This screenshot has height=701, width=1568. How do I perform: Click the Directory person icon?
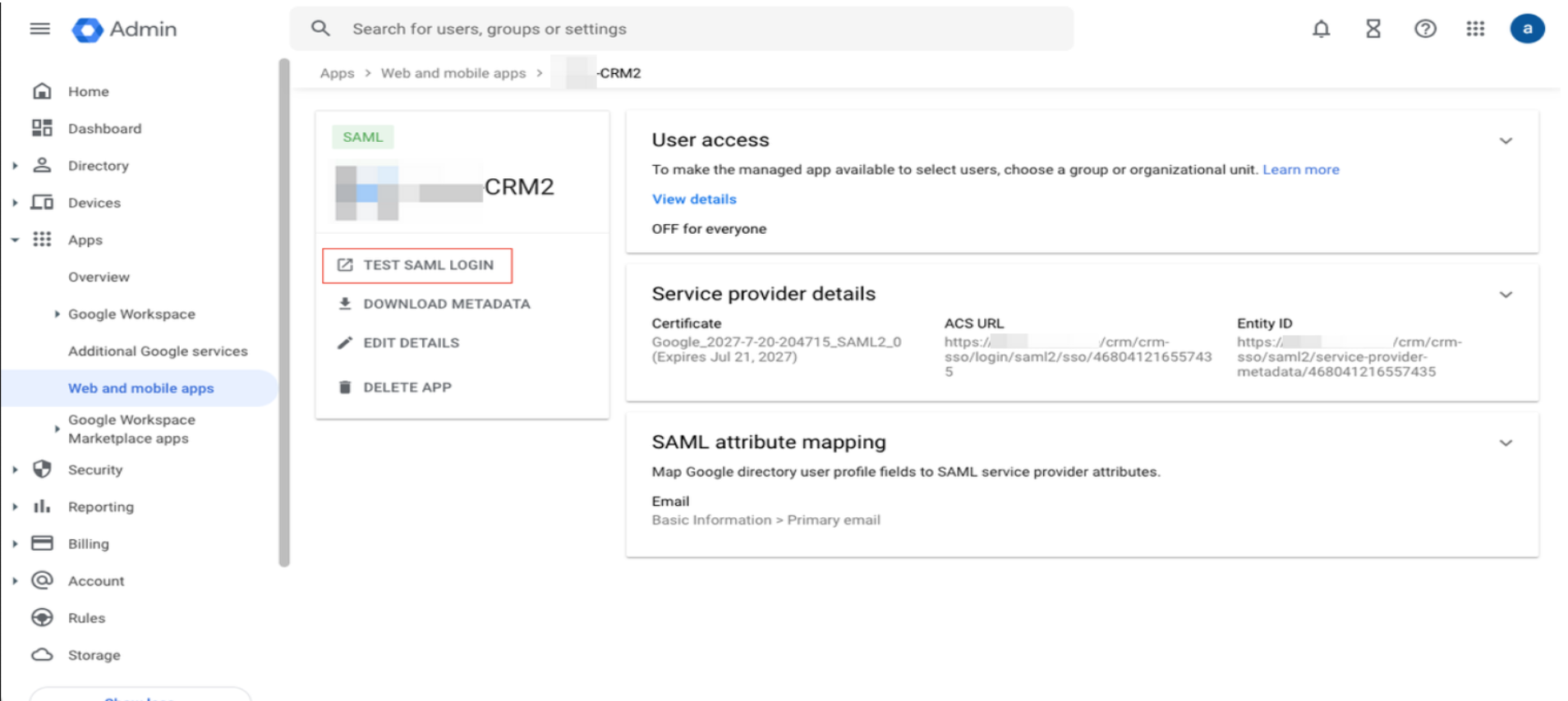42,165
